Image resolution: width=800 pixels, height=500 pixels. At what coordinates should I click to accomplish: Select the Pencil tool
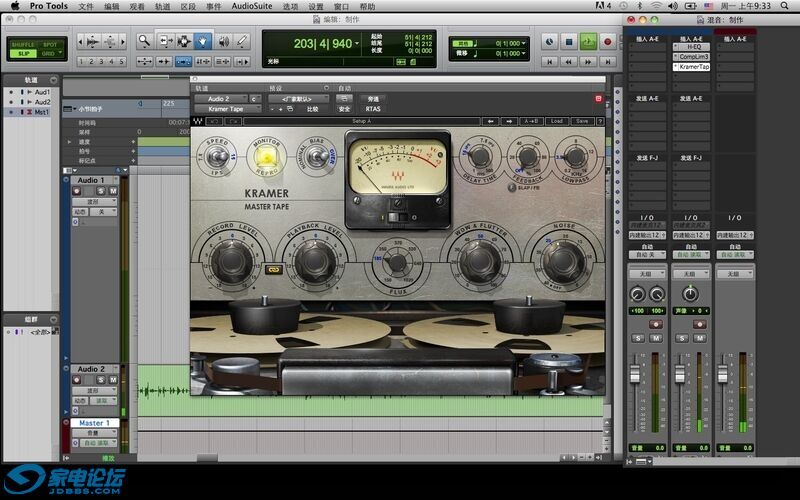[x=242, y=41]
